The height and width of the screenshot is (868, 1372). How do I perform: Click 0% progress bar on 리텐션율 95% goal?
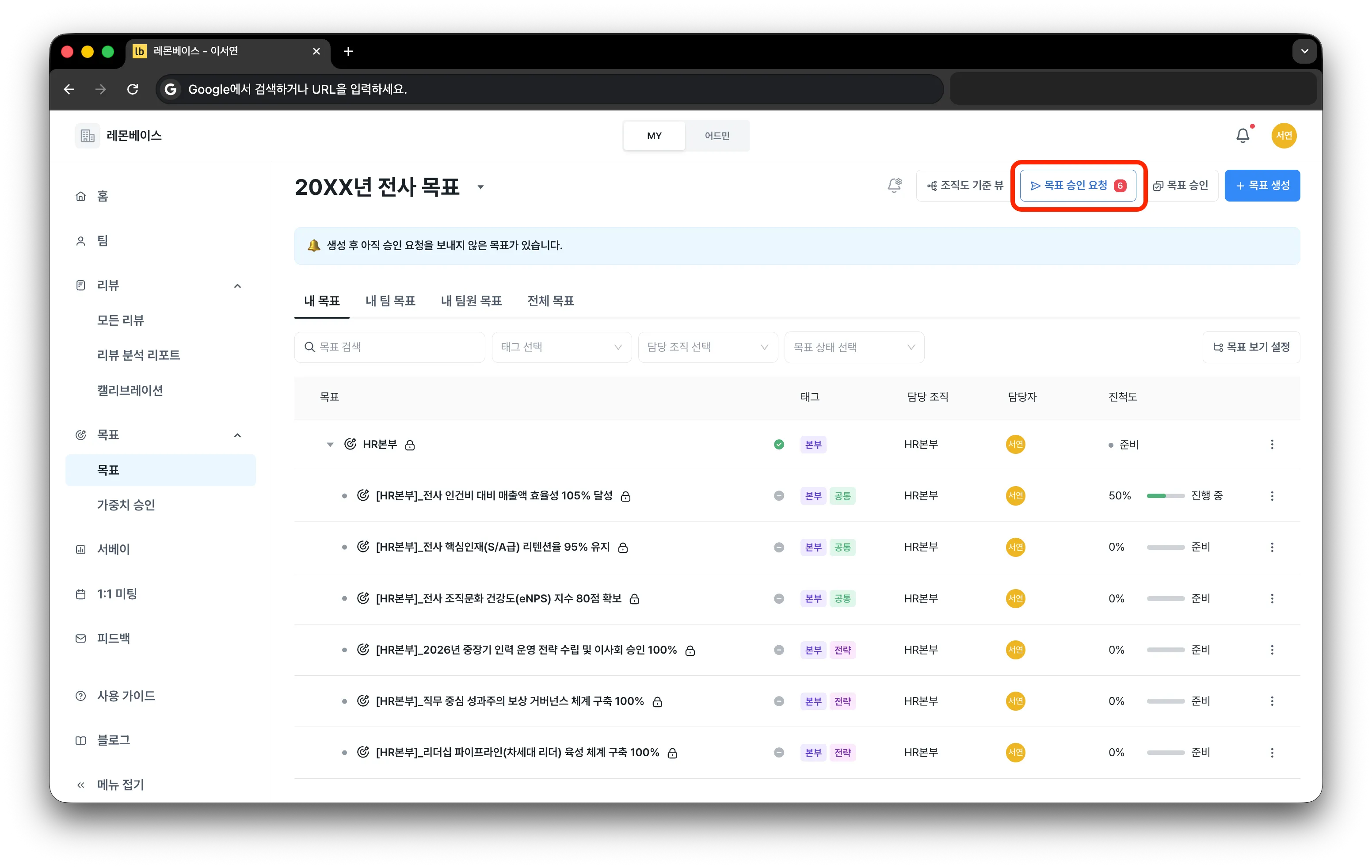pos(1165,547)
